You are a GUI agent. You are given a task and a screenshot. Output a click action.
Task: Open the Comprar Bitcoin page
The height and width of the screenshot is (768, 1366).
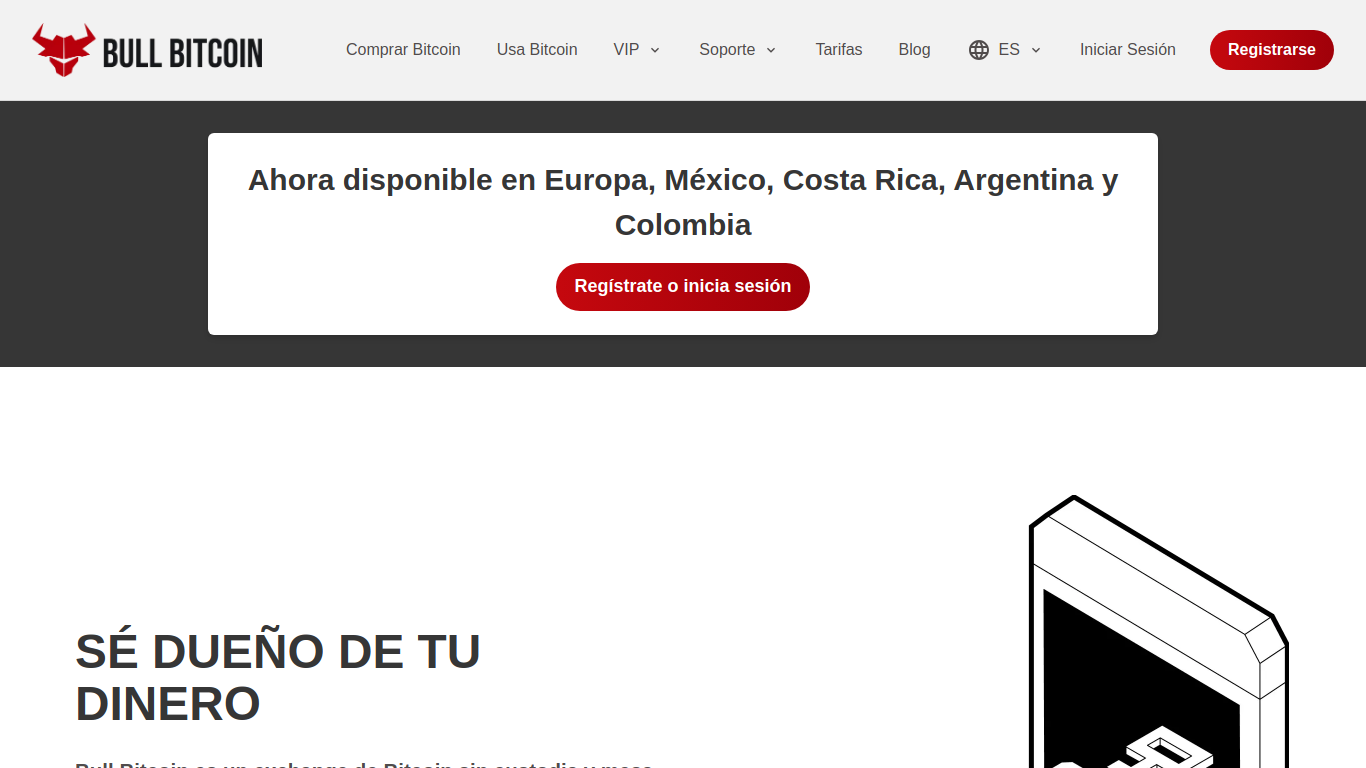pos(403,50)
